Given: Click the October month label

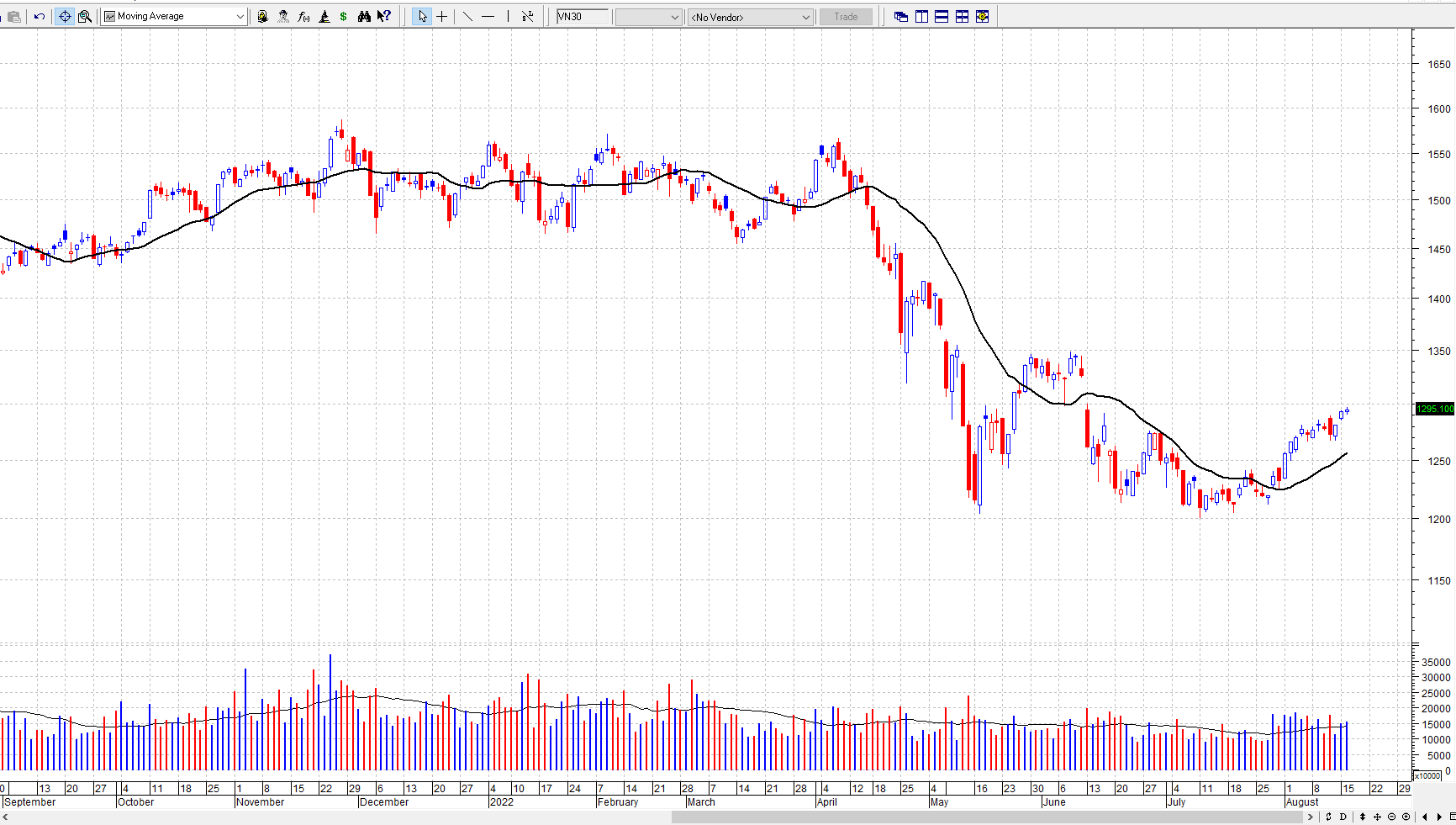Looking at the screenshot, I should pyautogui.click(x=136, y=802).
